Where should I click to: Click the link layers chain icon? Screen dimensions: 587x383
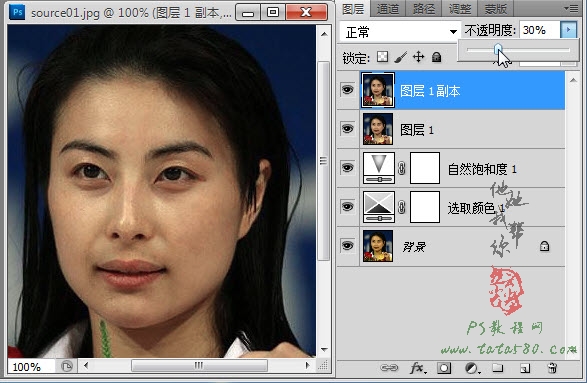[389, 368]
